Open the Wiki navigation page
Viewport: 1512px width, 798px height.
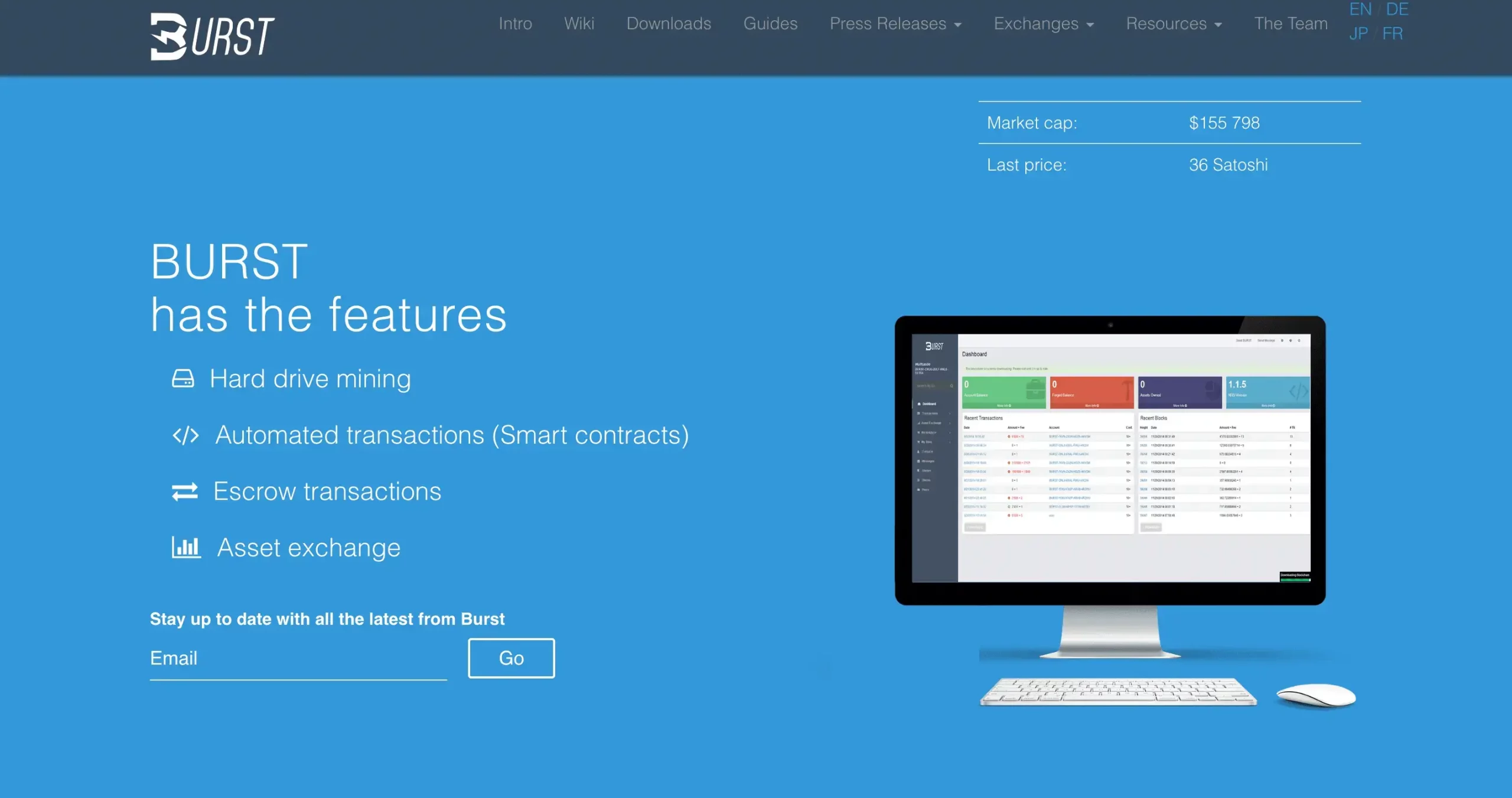point(578,22)
